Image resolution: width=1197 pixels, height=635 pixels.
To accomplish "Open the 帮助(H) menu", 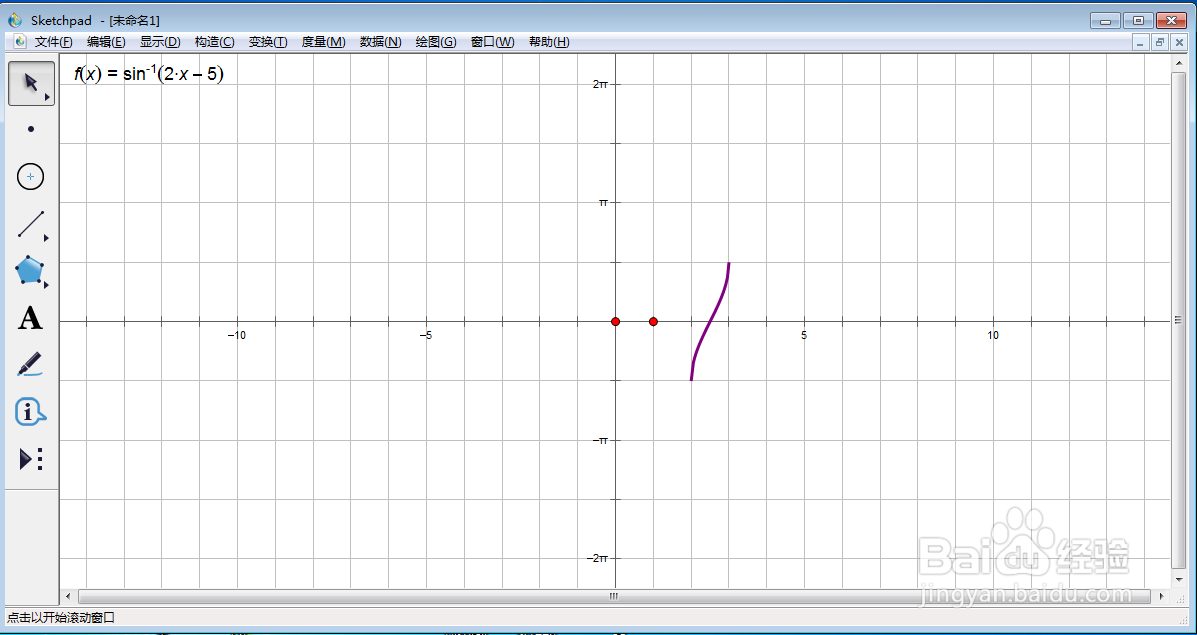I will click(549, 42).
